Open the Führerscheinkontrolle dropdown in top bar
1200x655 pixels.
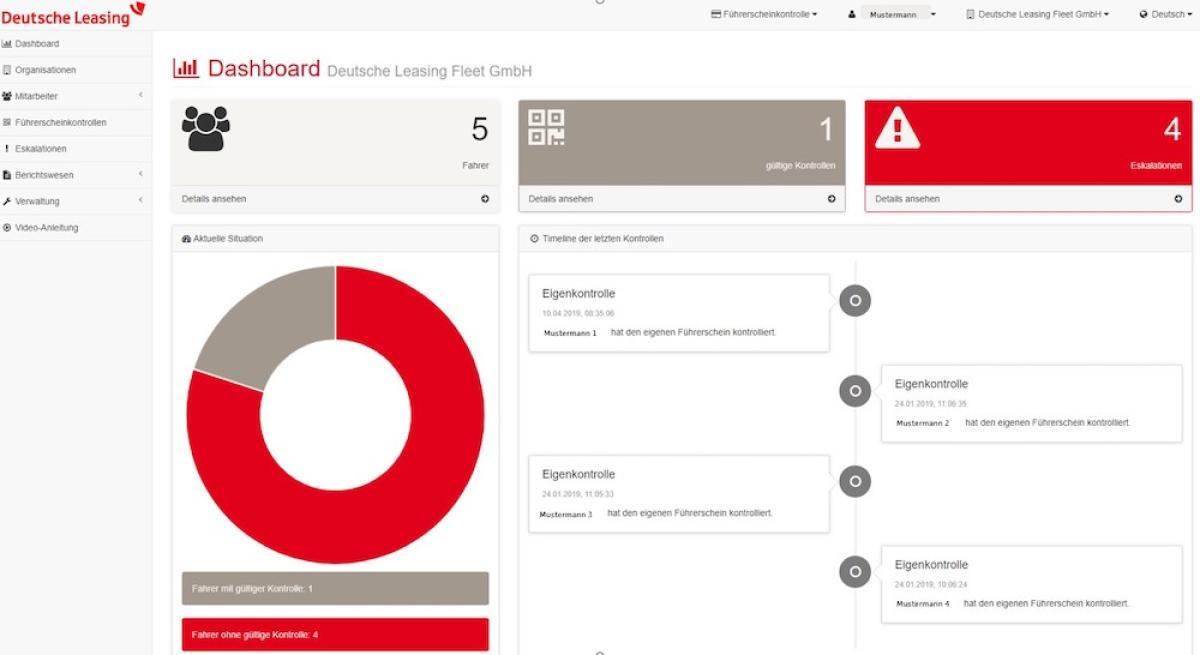point(764,15)
